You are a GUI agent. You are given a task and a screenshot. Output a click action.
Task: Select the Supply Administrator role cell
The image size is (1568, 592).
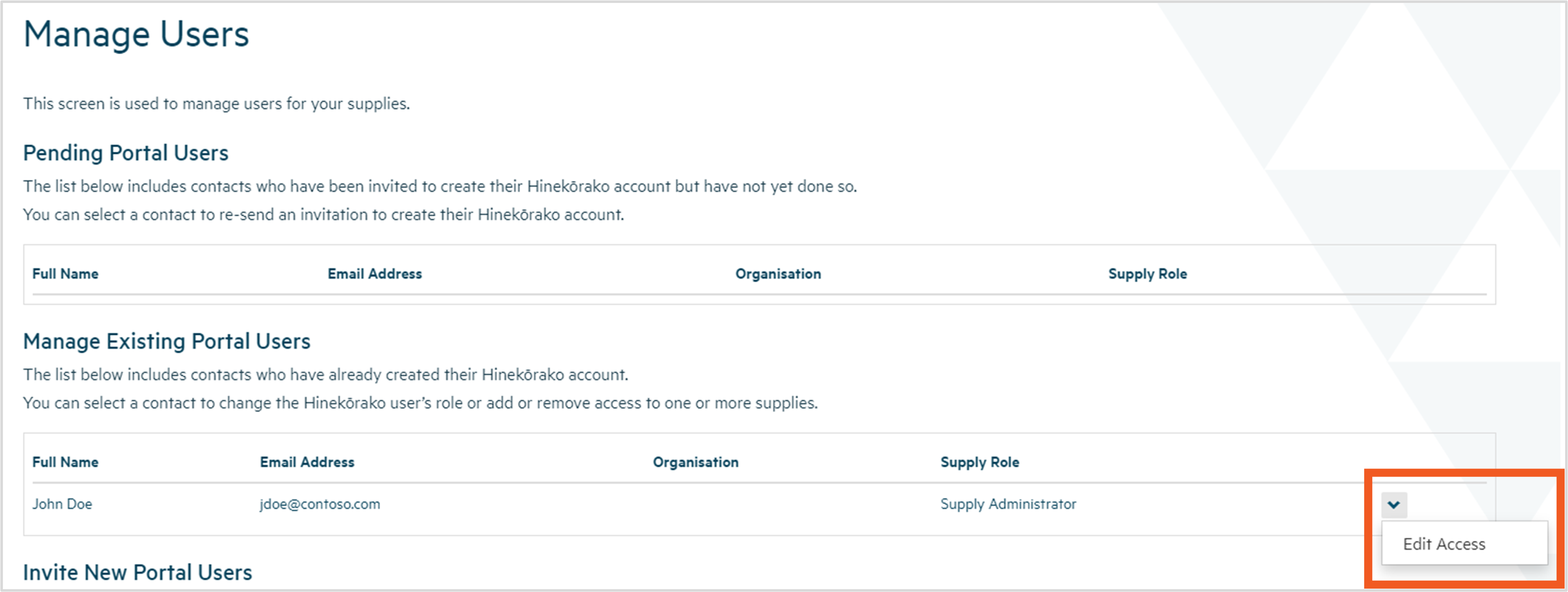pyautogui.click(x=1008, y=504)
